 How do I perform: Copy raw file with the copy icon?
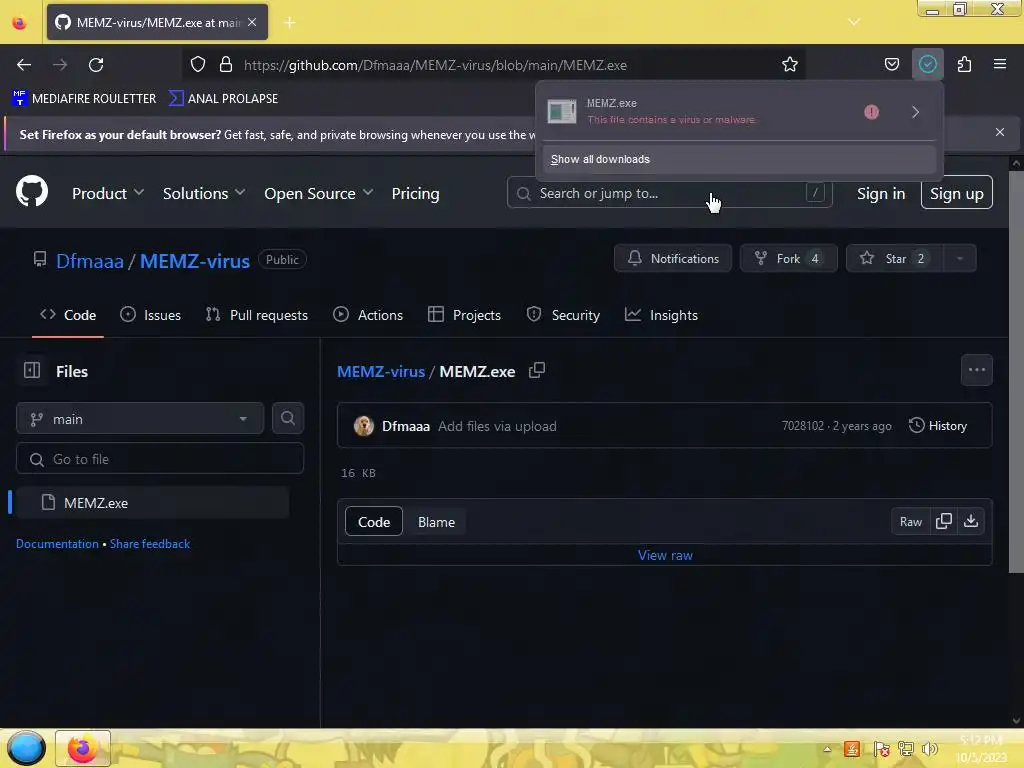[x=944, y=521]
